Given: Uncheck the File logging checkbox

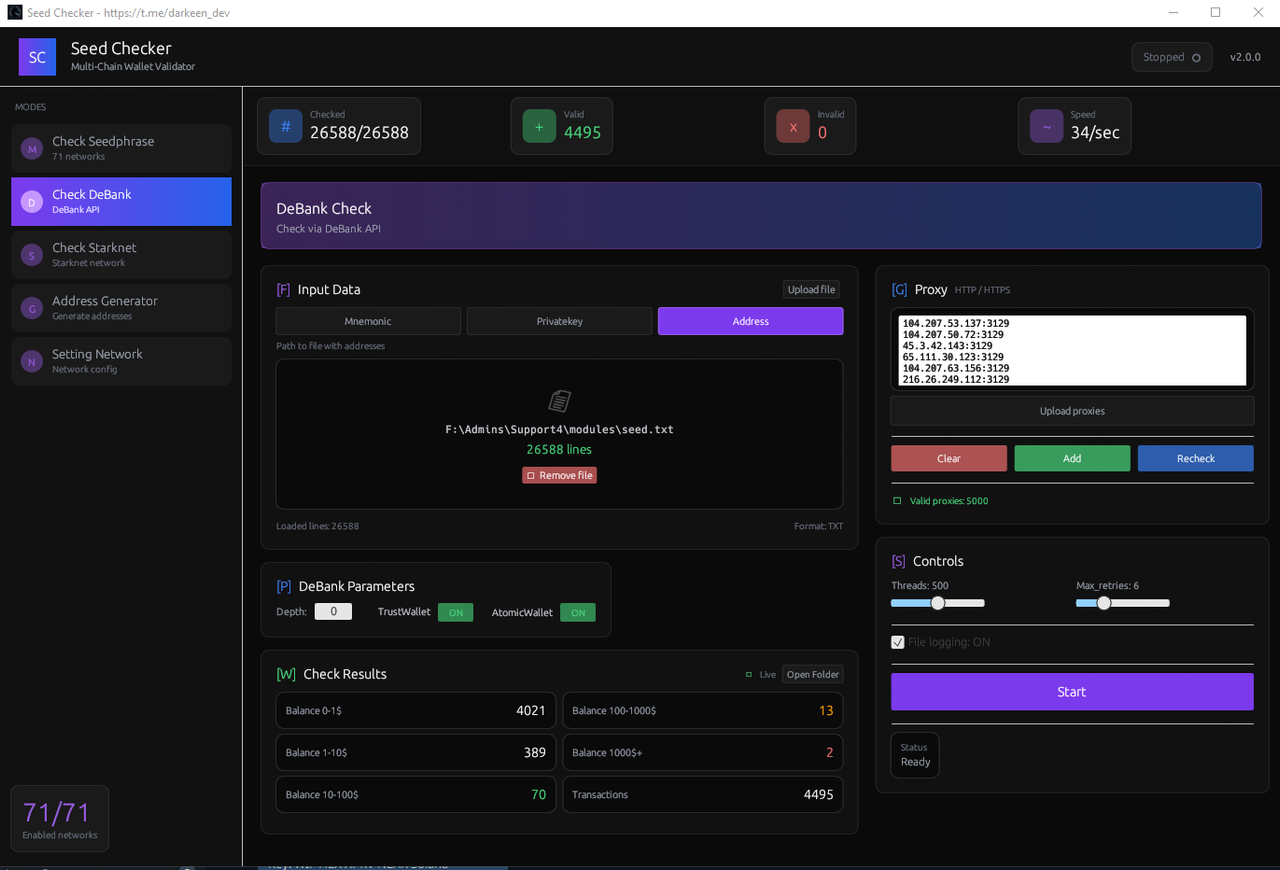Looking at the screenshot, I should 897,642.
